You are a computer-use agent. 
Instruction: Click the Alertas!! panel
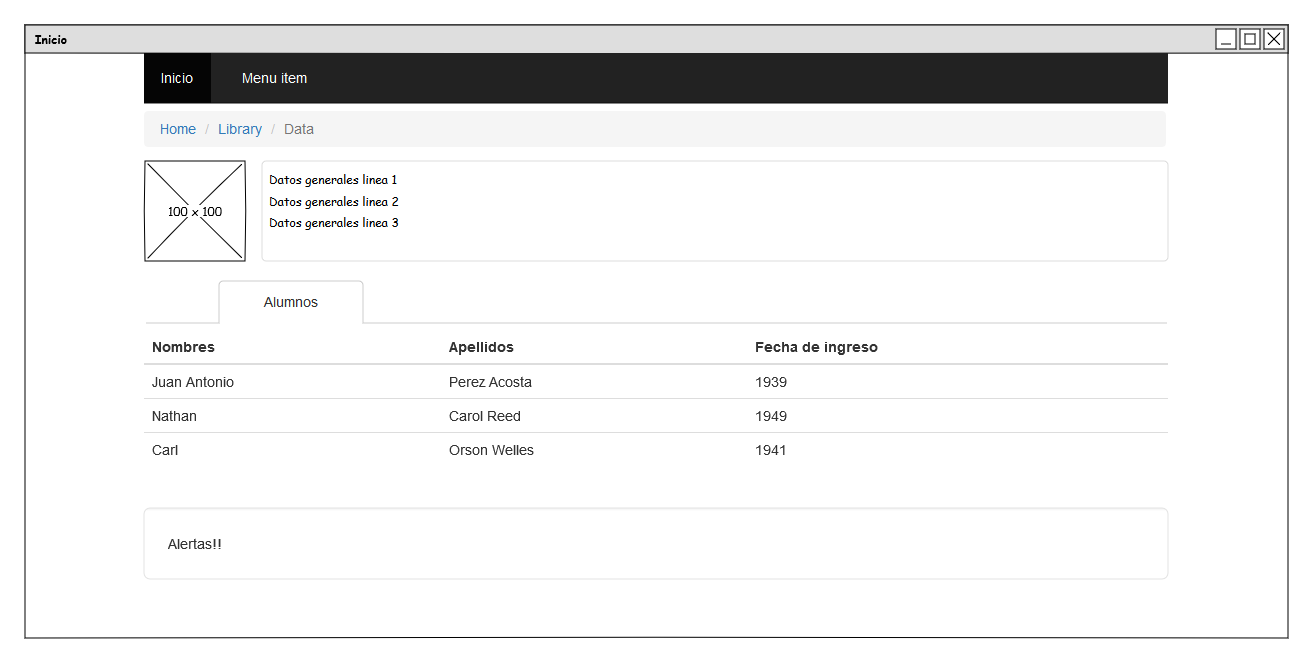tap(655, 543)
